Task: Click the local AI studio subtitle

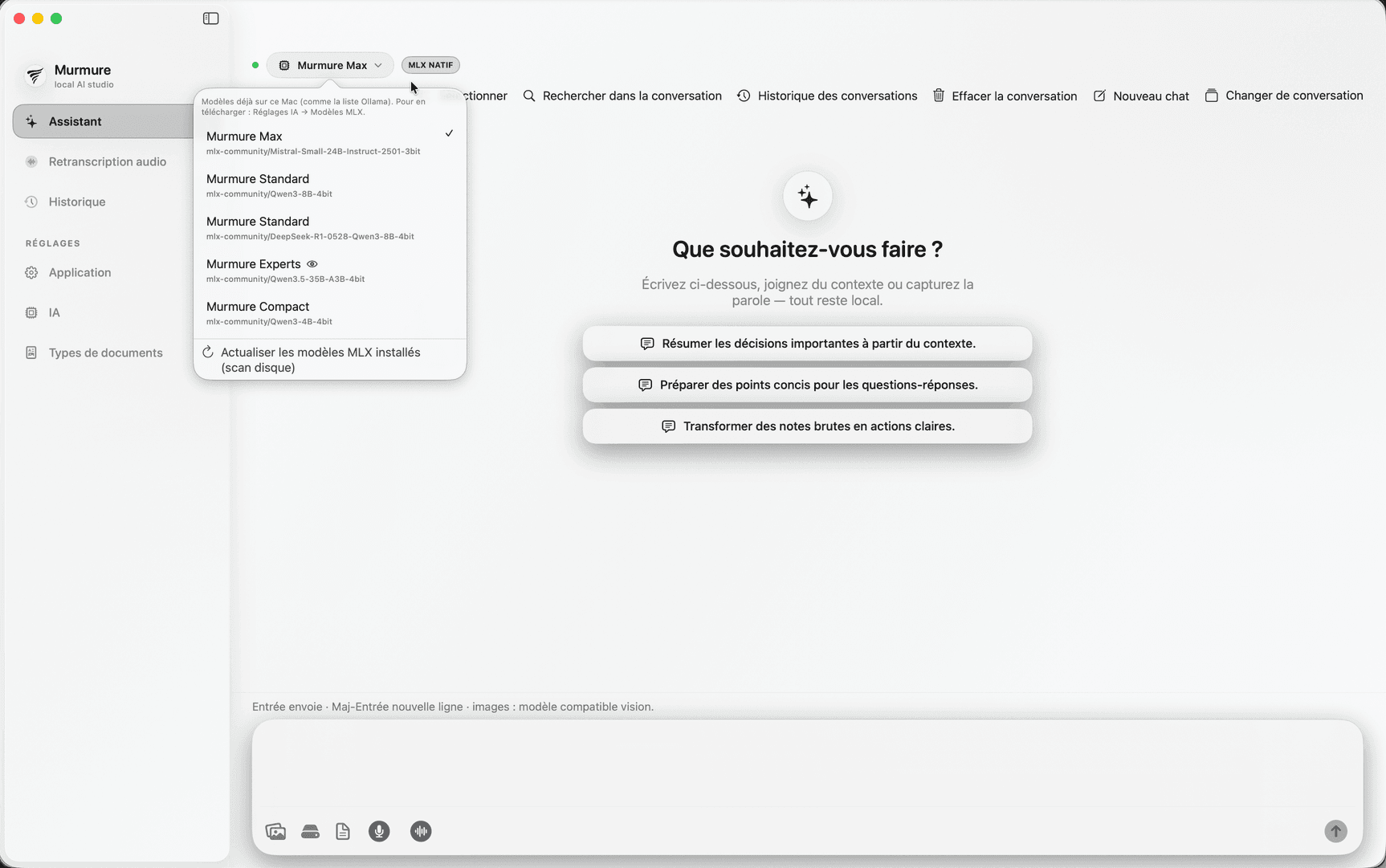Action: coord(84,84)
